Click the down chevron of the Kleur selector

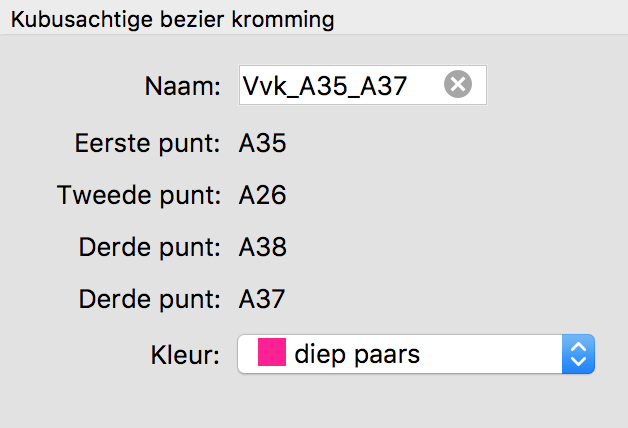coord(578,362)
